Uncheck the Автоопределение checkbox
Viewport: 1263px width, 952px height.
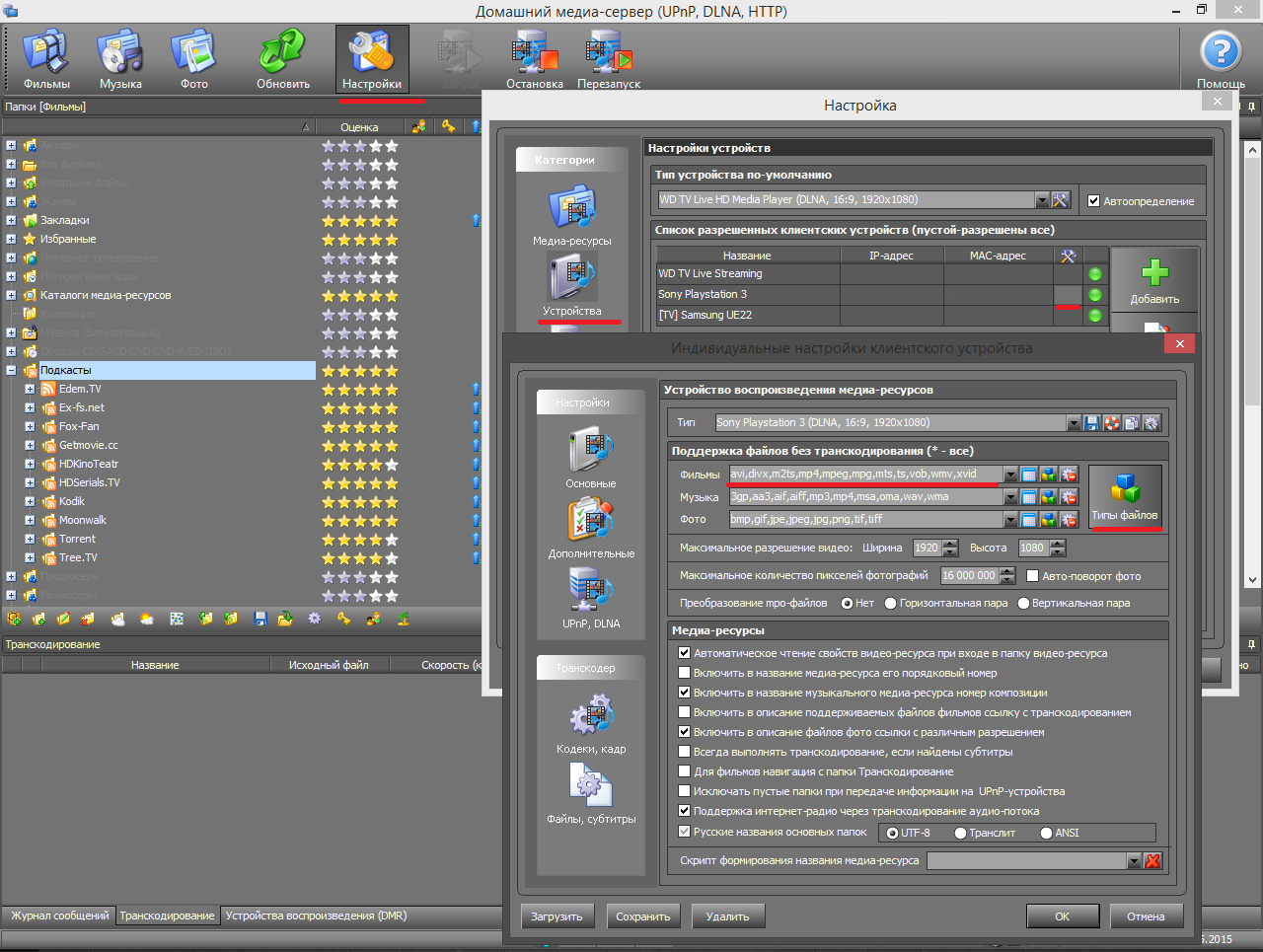tap(1093, 201)
